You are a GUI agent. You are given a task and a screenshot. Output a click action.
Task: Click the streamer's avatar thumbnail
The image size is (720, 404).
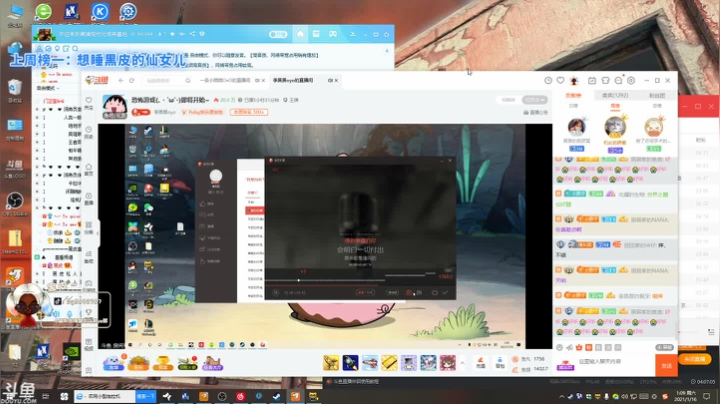[x=114, y=106]
